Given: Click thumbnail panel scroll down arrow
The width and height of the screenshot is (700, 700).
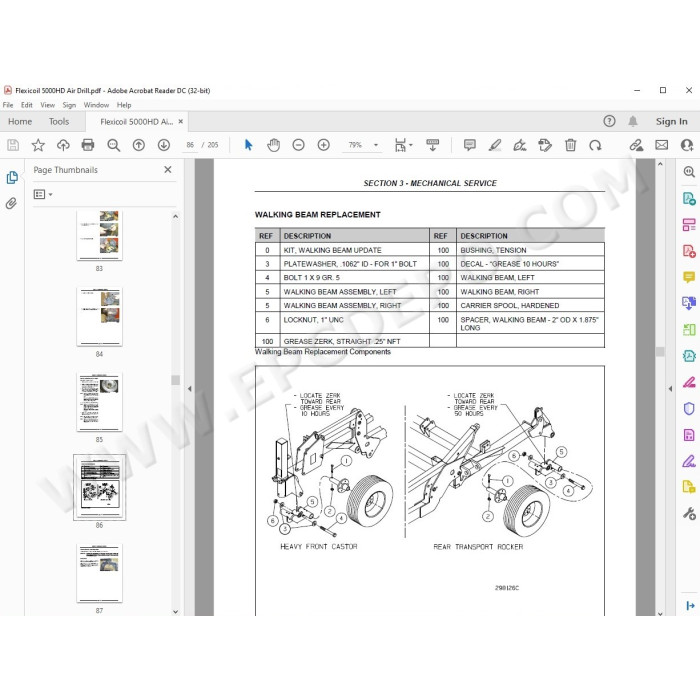Looking at the screenshot, I should tap(175, 612).
